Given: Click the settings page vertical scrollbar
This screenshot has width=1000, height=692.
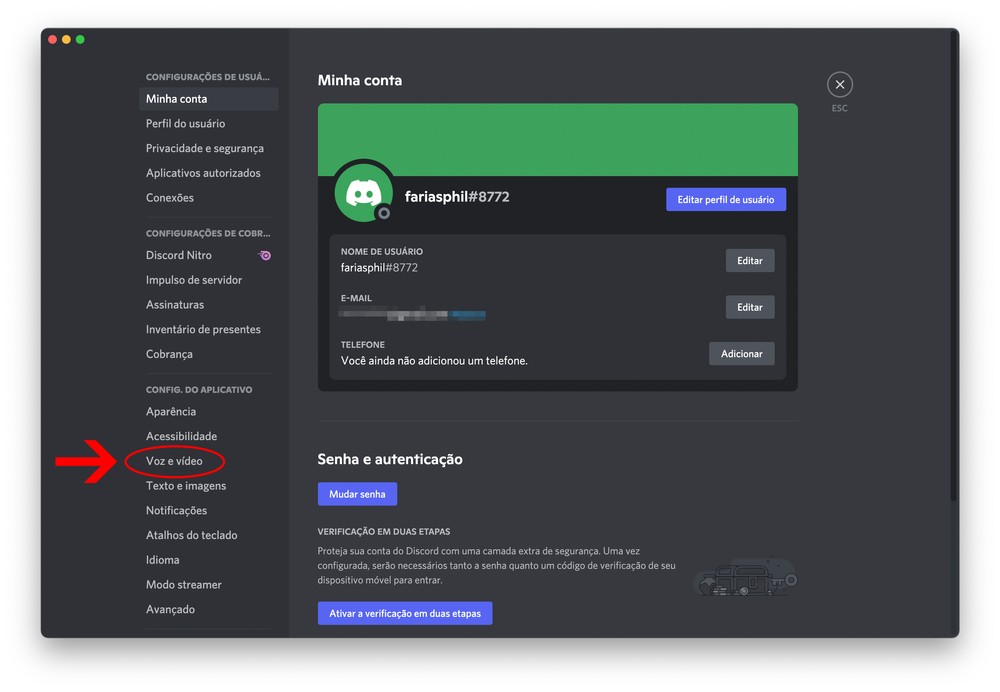Looking at the screenshot, I should pos(953,300).
